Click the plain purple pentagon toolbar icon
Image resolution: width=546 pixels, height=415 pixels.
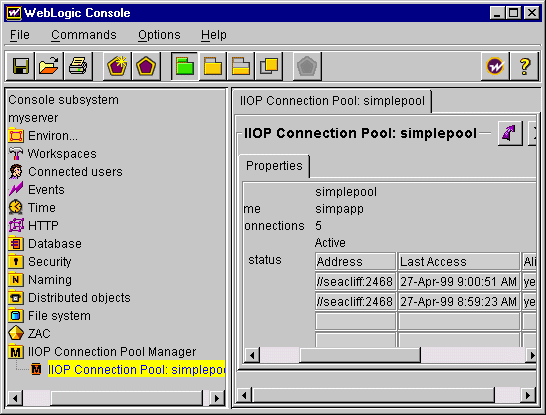click(146, 66)
